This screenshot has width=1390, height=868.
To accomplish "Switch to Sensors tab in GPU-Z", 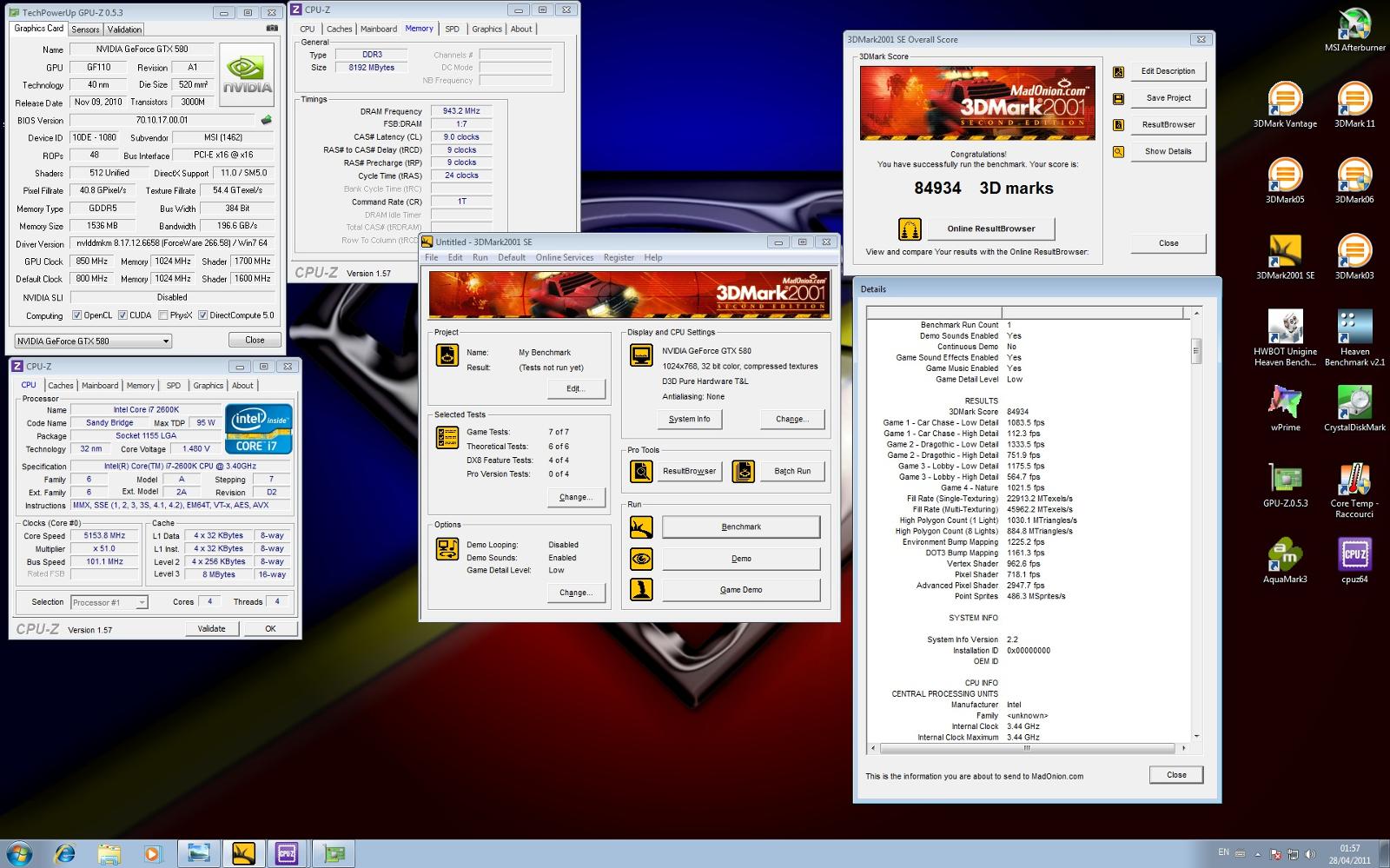I will point(85,29).
